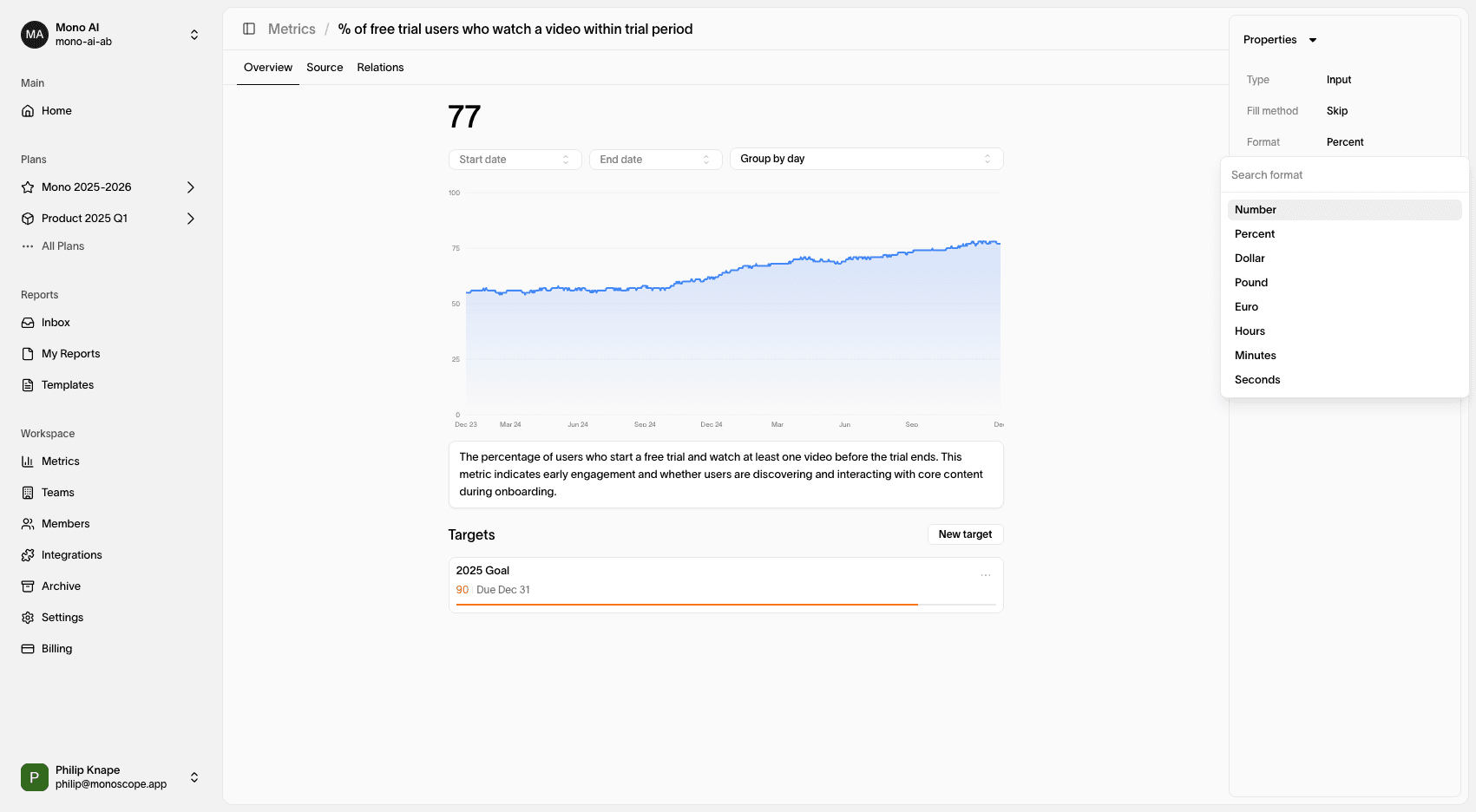Expand the Mono 2025-2026 plan
Viewport: 1476px width, 812px height.
pyautogui.click(x=191, y=187)
